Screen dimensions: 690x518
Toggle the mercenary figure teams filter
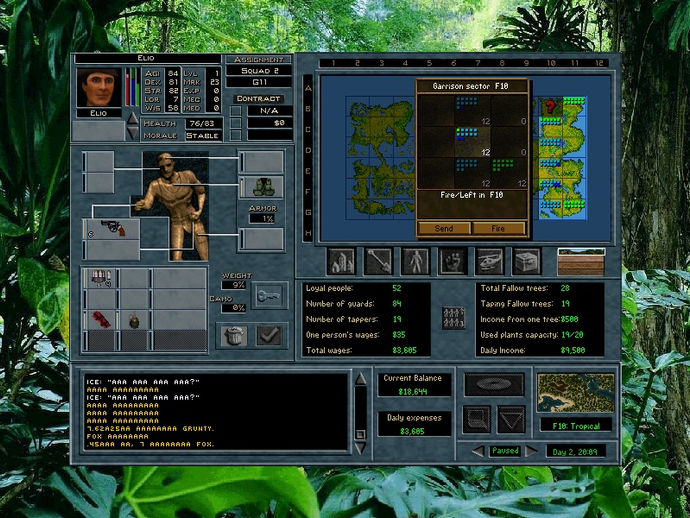415,261
